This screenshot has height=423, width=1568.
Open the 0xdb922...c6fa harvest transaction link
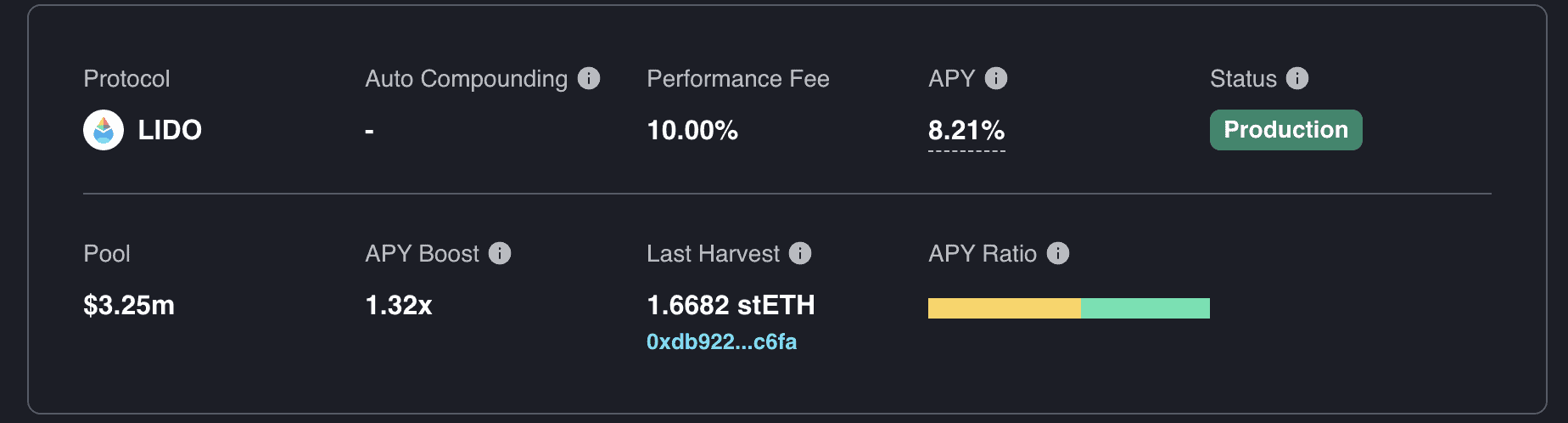(721, 341)
